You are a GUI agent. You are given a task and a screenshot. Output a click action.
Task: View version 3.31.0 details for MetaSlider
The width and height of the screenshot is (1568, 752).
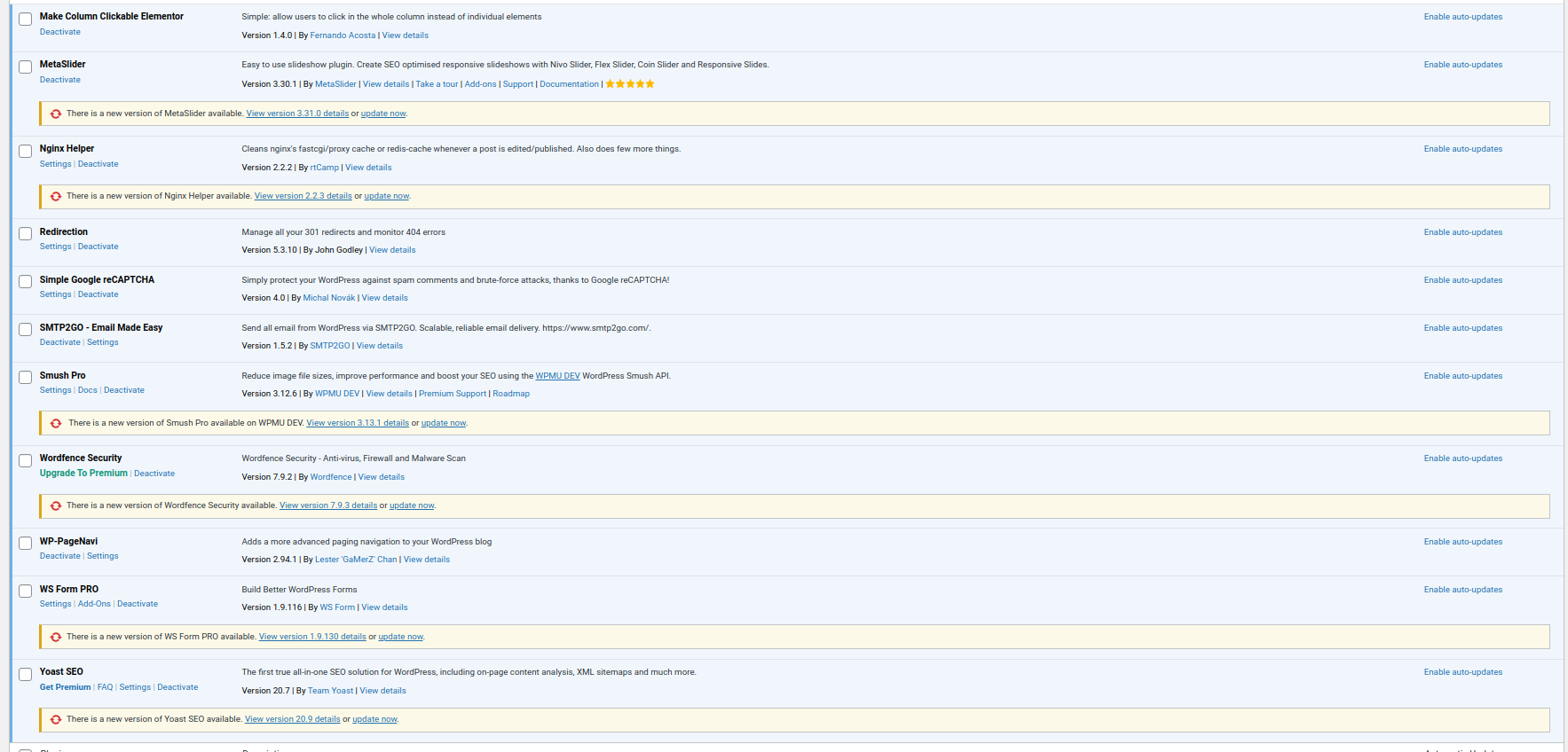pos(297,114)
